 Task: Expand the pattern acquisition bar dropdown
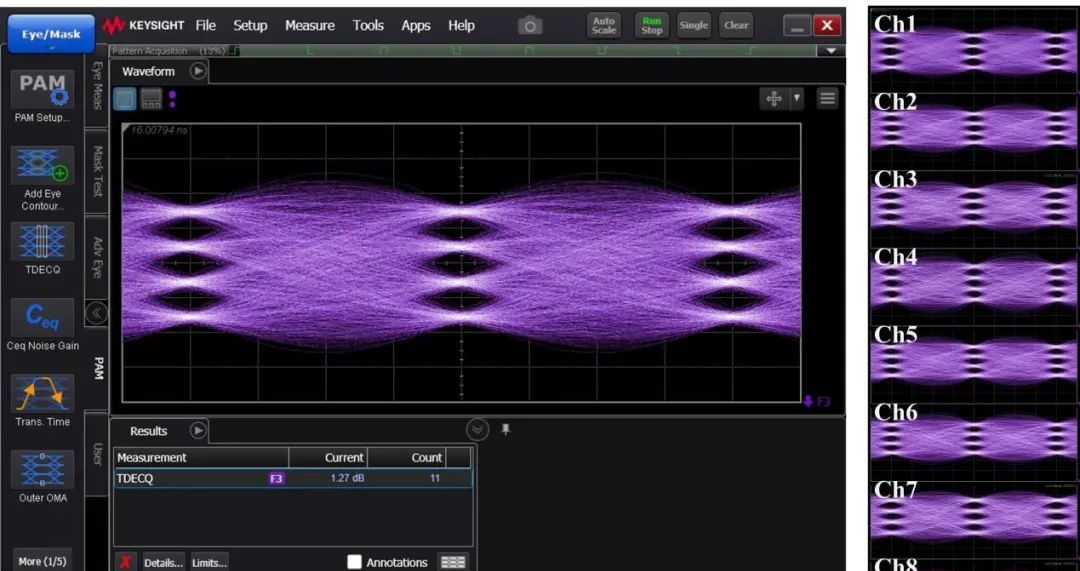click(831, 51)
